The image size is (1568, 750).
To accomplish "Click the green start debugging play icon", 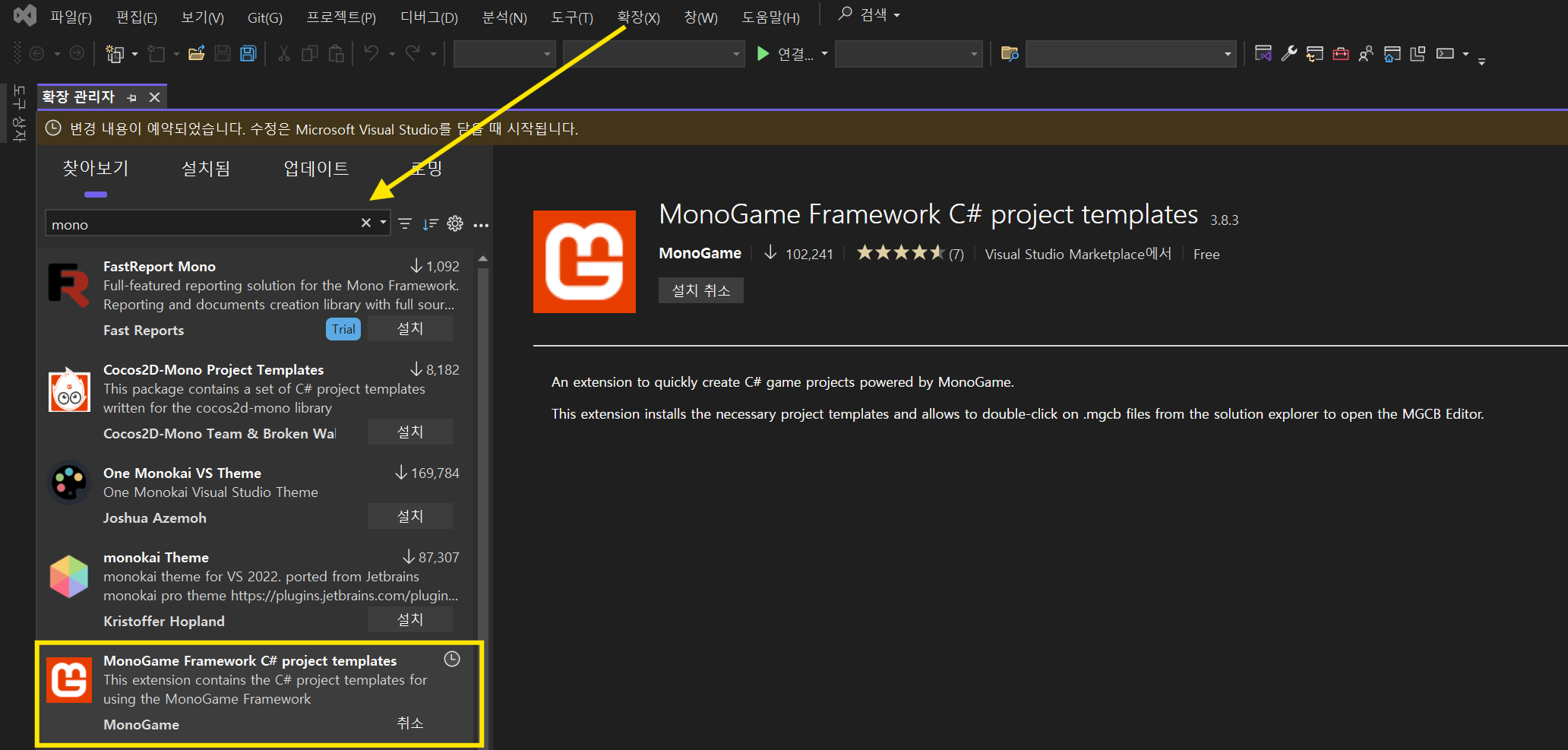I will pyautogui.click(x=763, y=53).
